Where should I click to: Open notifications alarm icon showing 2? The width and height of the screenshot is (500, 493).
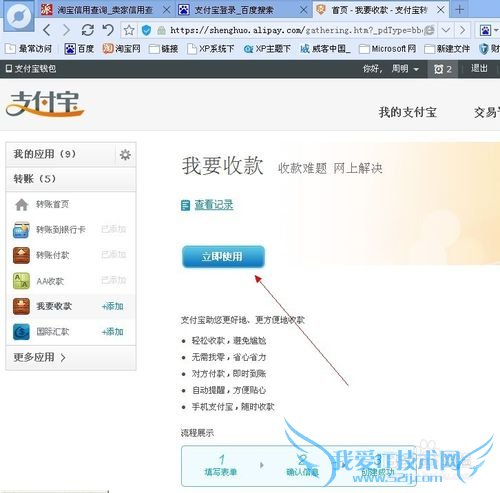(x=443, y=69)
